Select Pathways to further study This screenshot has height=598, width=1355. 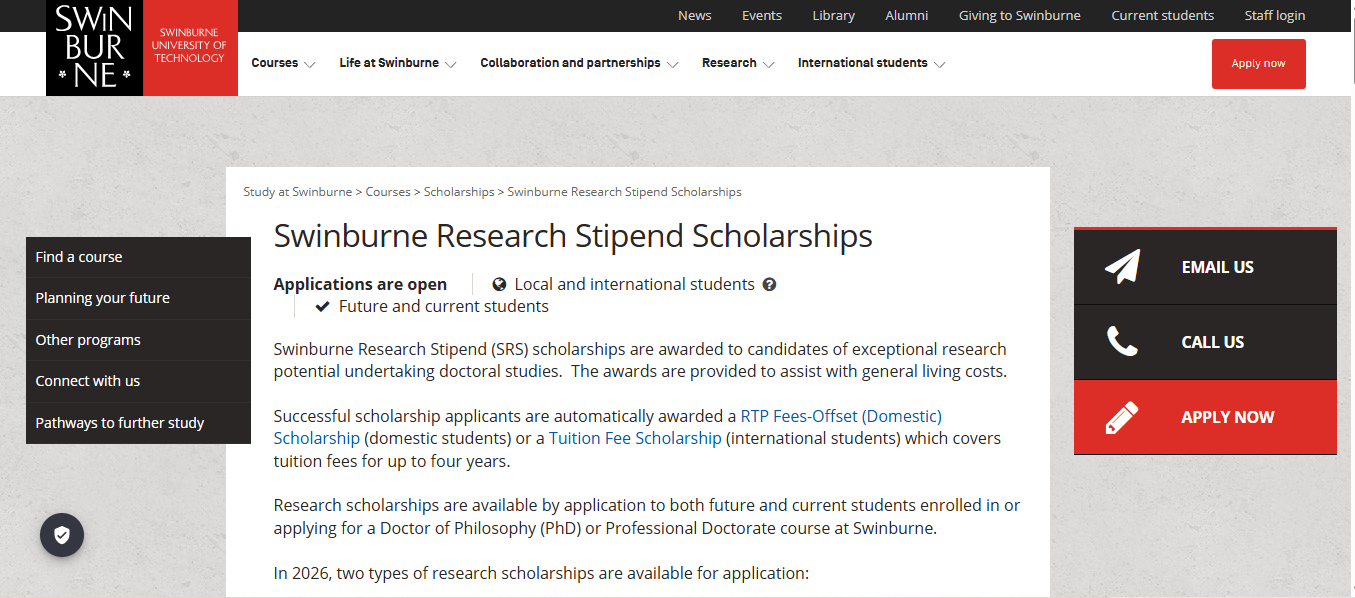point(138,423)
